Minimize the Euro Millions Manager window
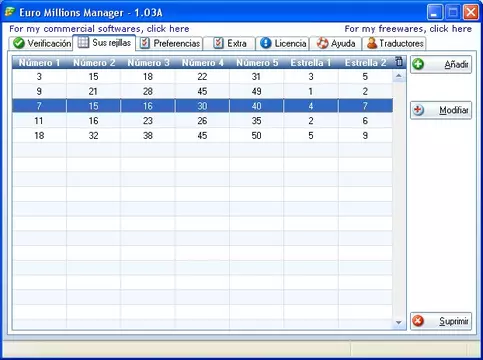 [x=435, y=12]
